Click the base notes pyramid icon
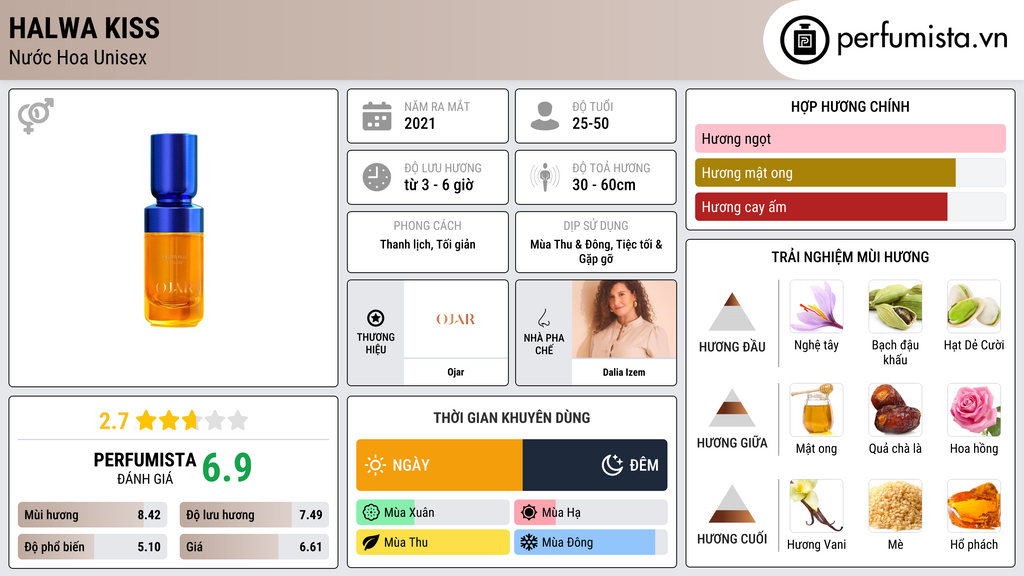 coord(732,504)
